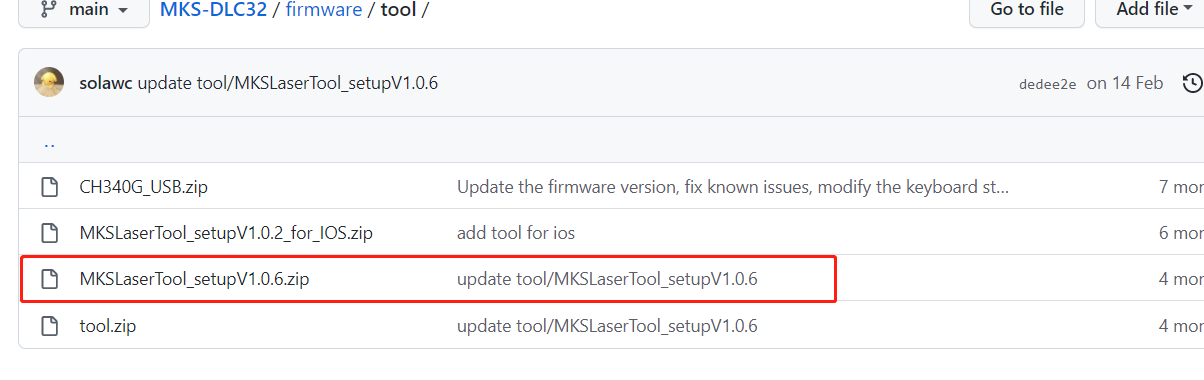Open the latest commit message link
This screenshot has height=380, width=1204.
(x=288, y=83)
